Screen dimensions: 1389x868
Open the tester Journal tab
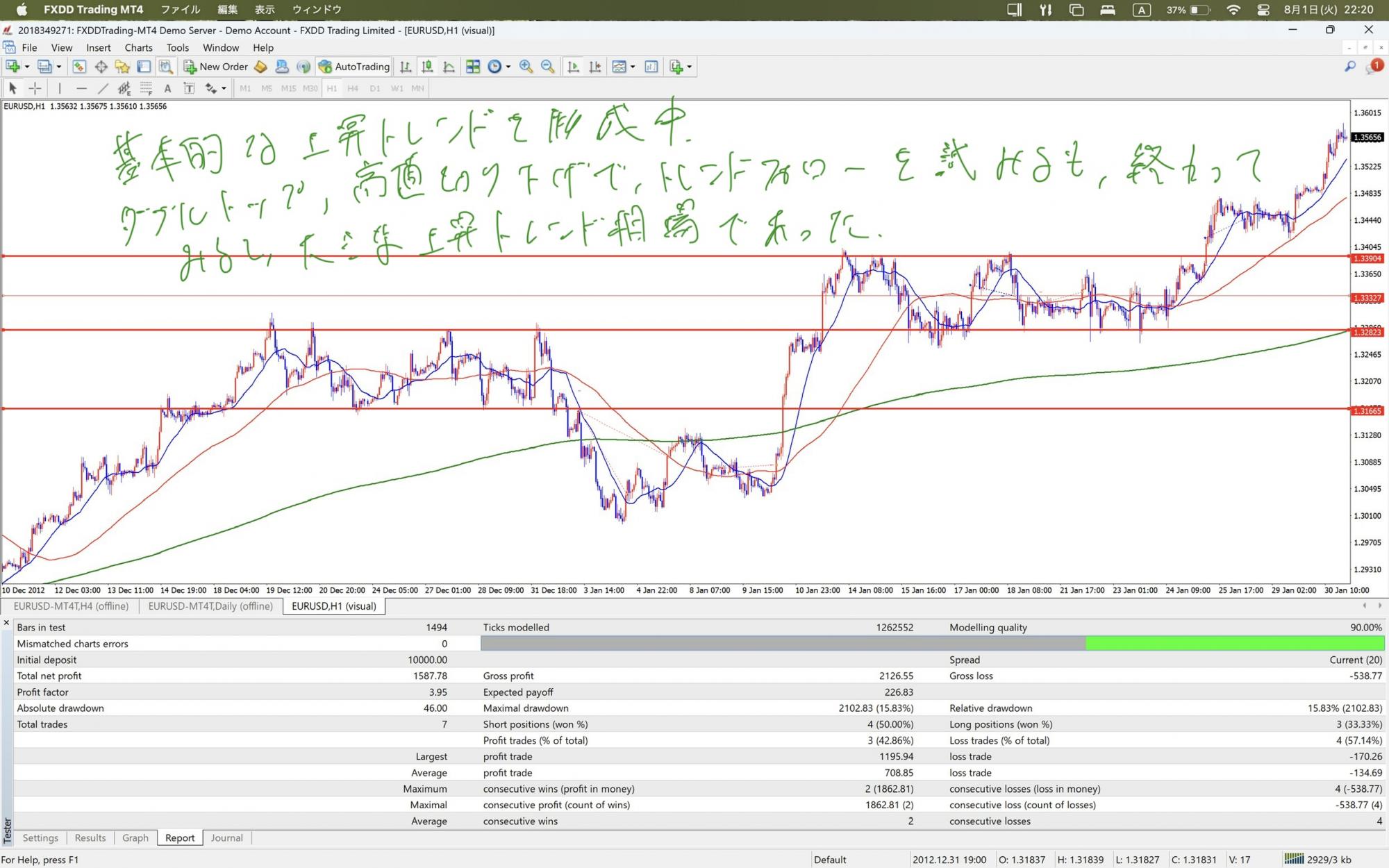click(x=227, y=838)
